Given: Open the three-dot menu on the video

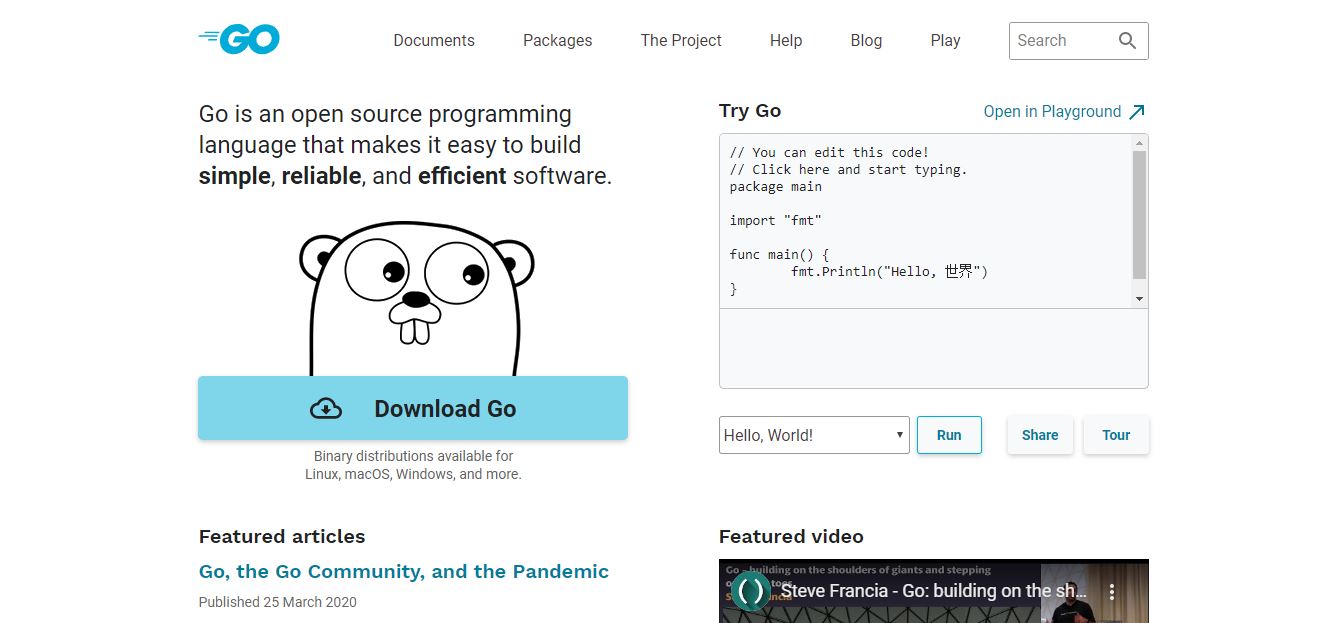Looking at the screenshot, I should click(1111, 591).
